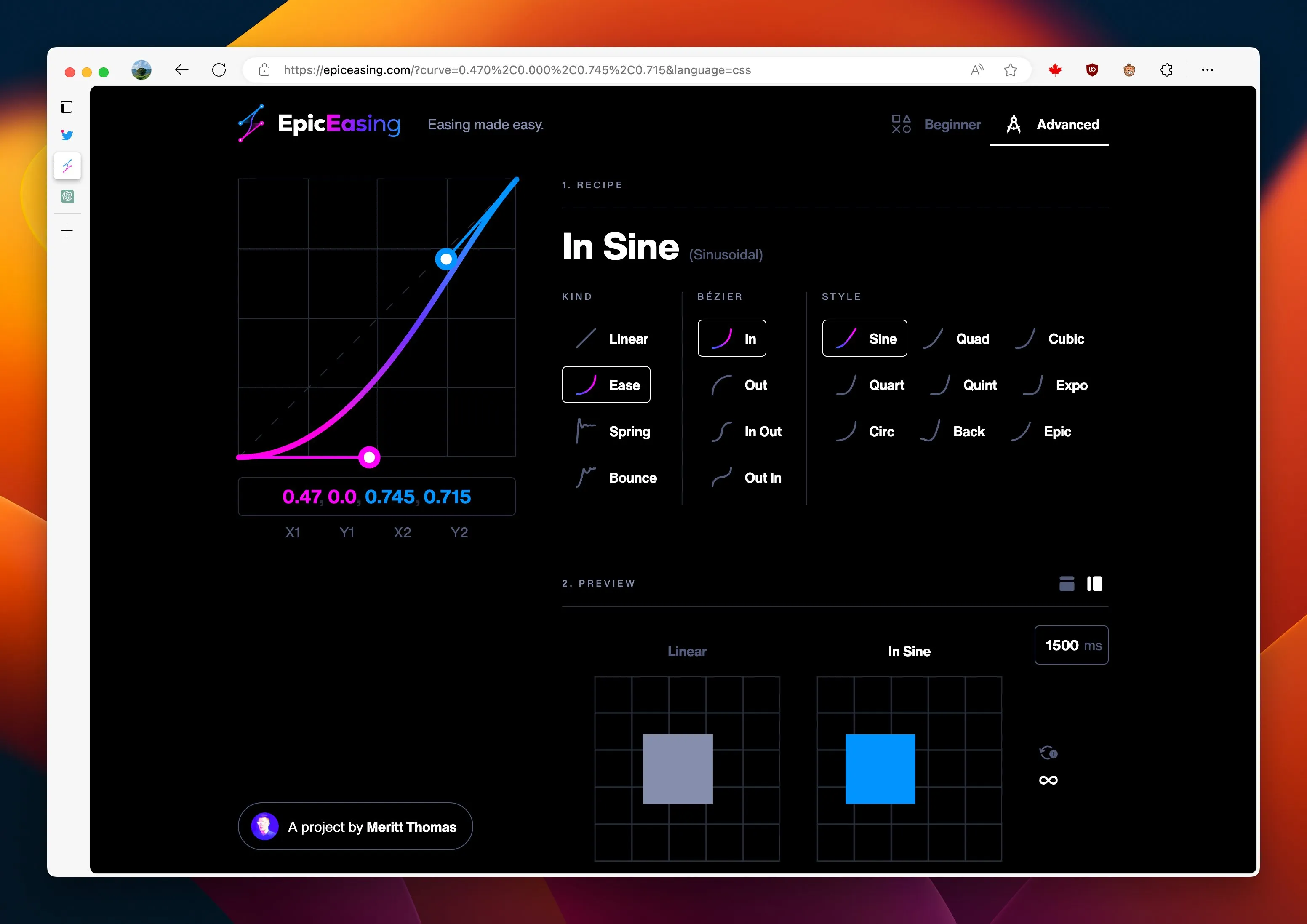Open the ChatGPT sidebar tab icon
Image resolution: width=1307 pixels, height=924 pixels.
pos(67,196)
